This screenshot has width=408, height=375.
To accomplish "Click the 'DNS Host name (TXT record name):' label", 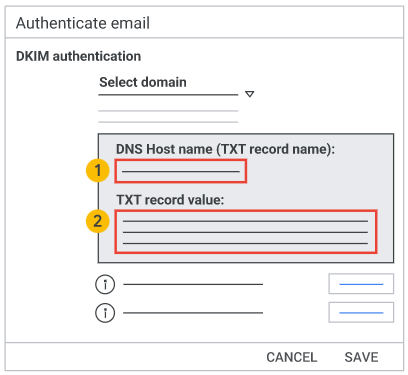I will [225, 149].
